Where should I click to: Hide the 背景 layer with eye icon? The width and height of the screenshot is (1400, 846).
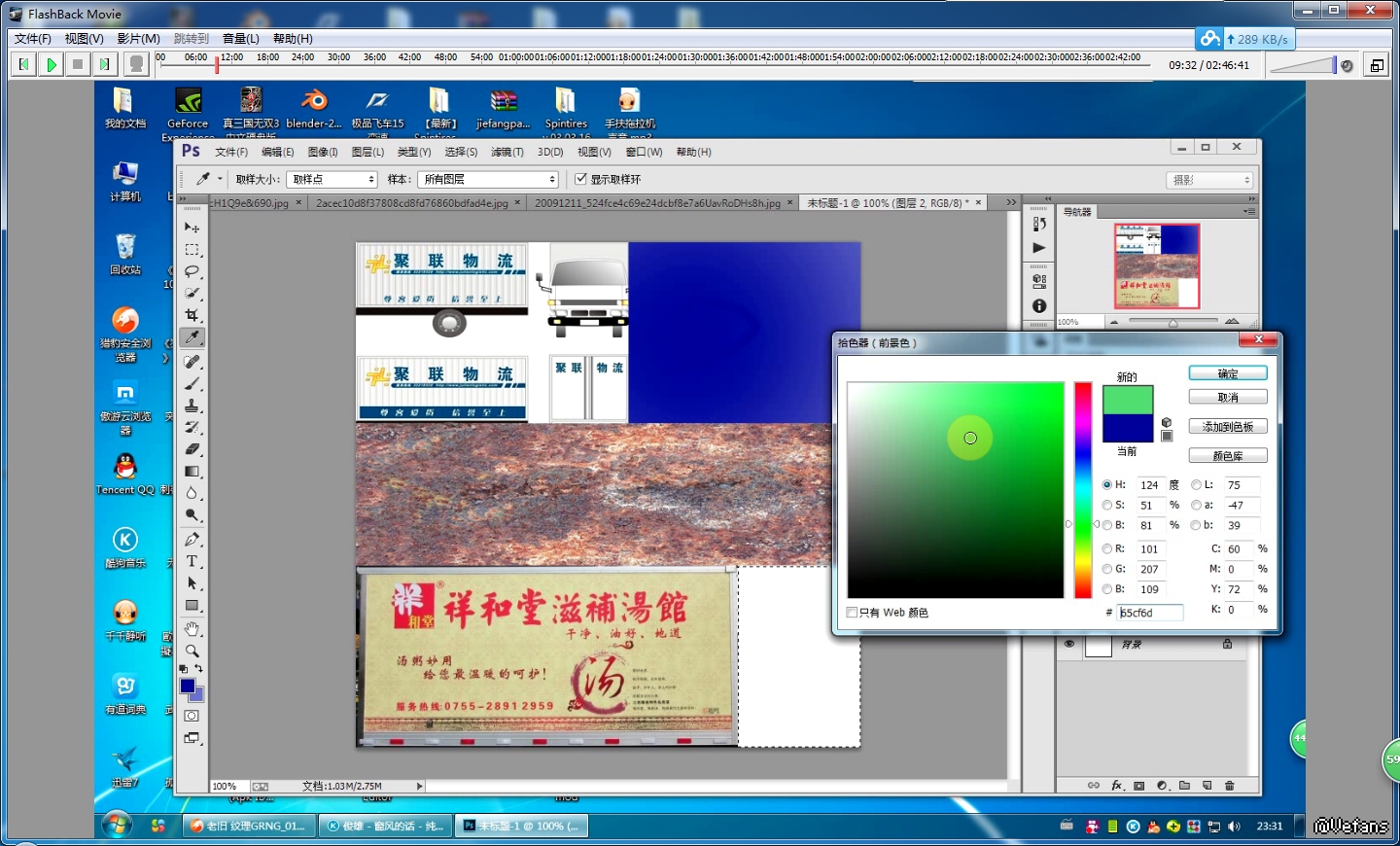tap(1069, 645)
